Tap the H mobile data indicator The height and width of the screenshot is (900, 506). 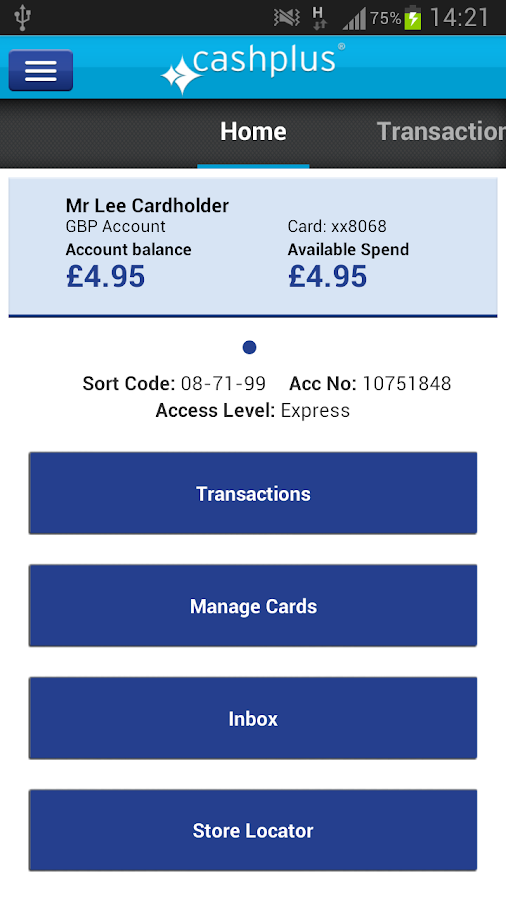coord(320,18)
